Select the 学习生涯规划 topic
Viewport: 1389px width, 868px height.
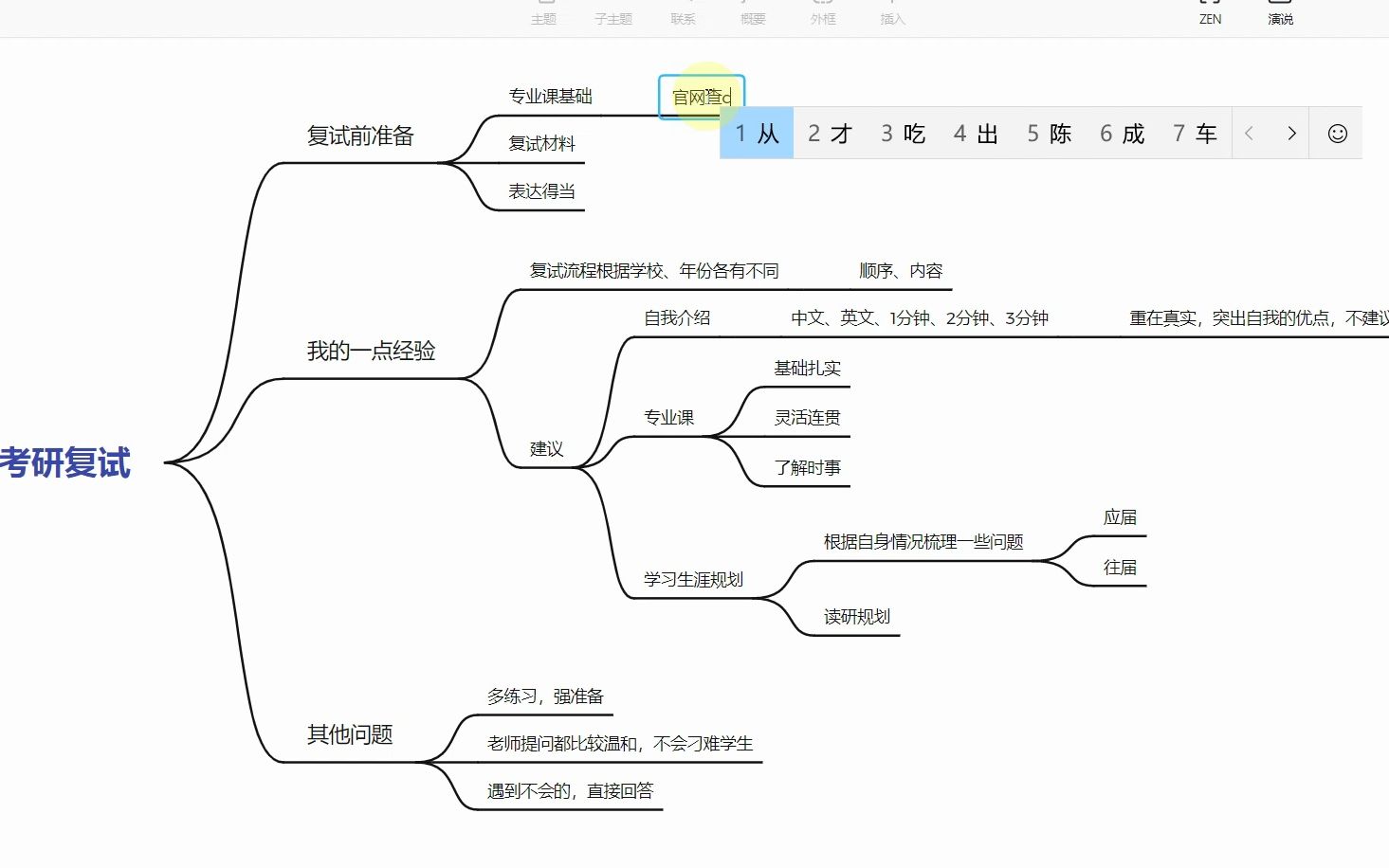[693, 580]
